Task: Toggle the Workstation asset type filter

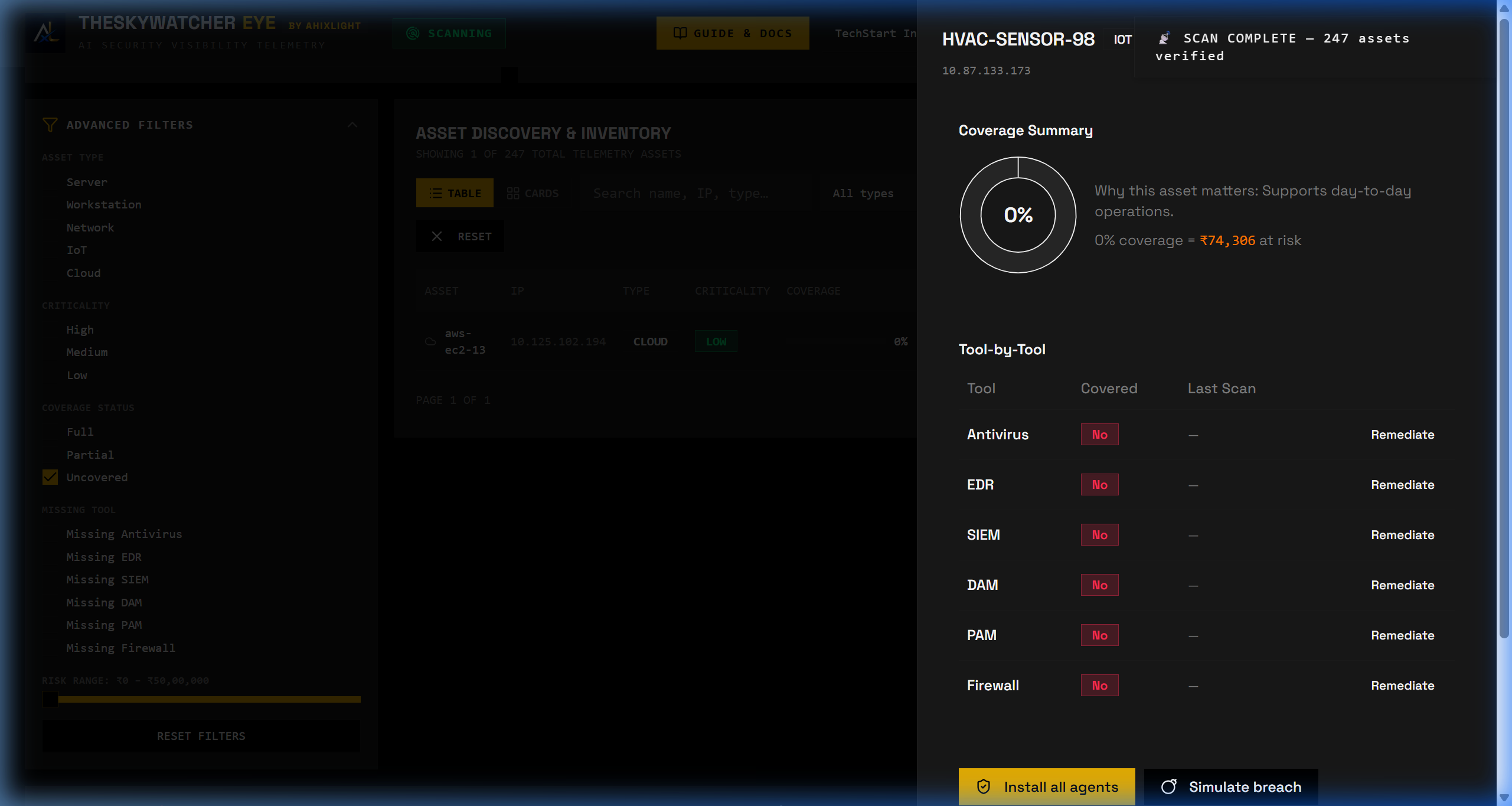Action: pyautogui.click(x=104, y=204)
